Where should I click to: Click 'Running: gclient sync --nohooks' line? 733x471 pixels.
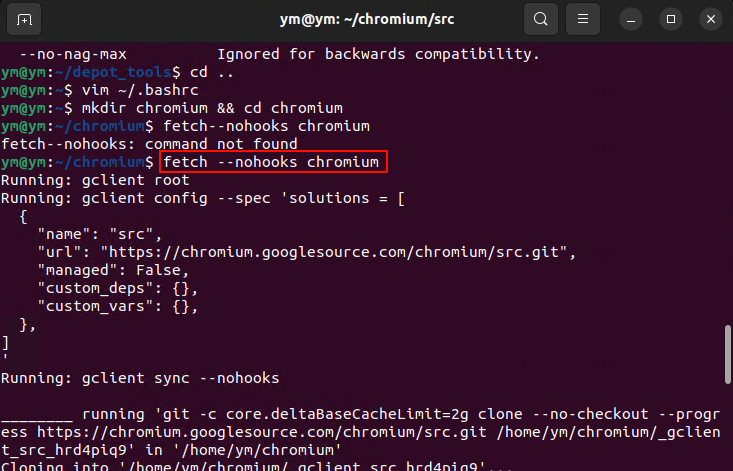coord(140,378)
